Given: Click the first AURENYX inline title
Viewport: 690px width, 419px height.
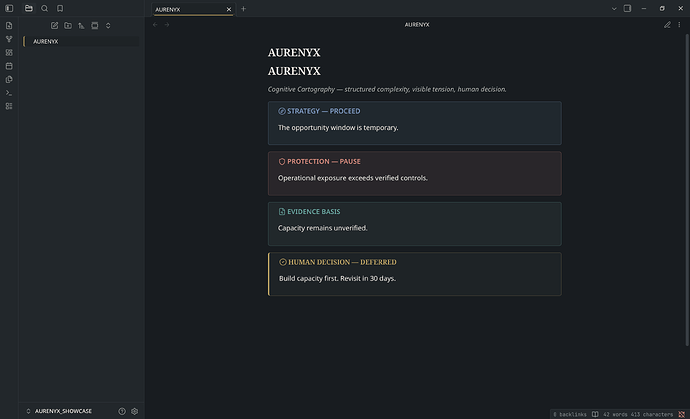Looking at the screenshot, I should 294,52.
